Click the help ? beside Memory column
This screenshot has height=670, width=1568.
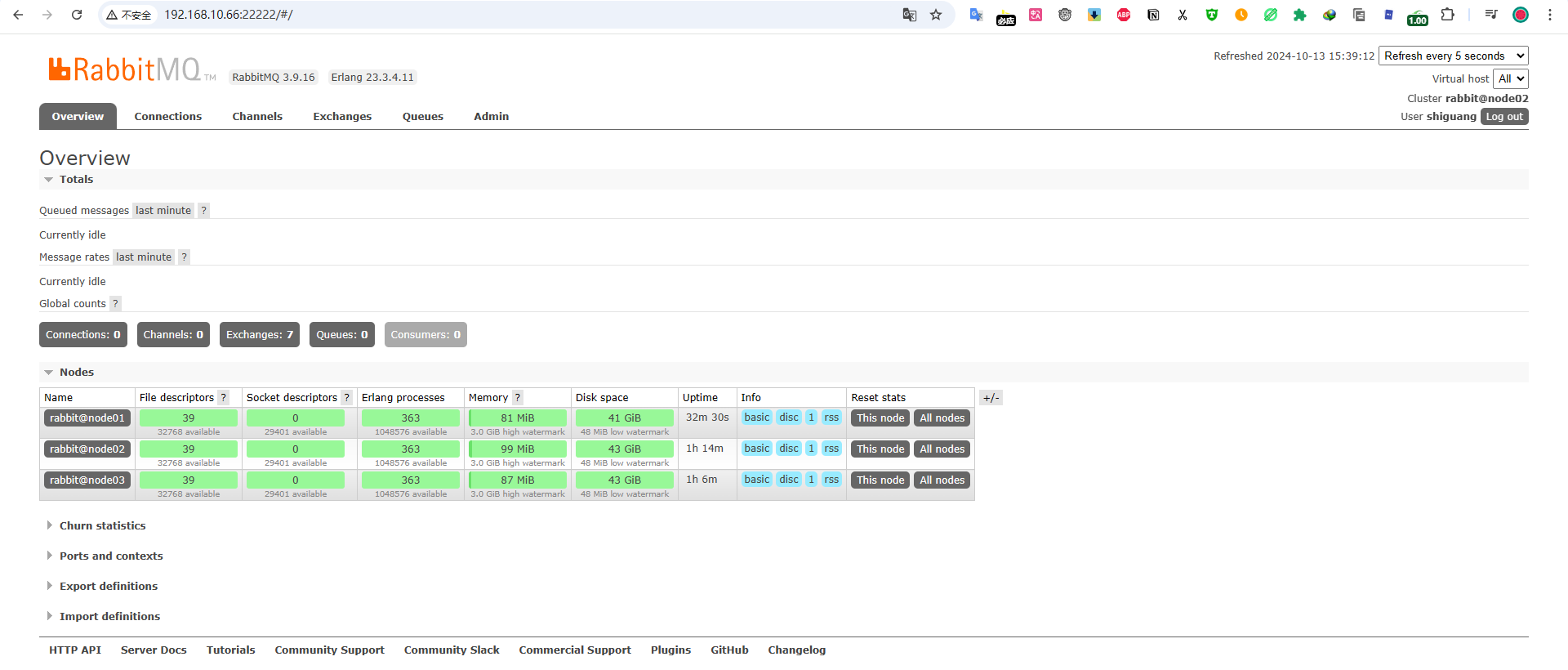click(518, 398)
